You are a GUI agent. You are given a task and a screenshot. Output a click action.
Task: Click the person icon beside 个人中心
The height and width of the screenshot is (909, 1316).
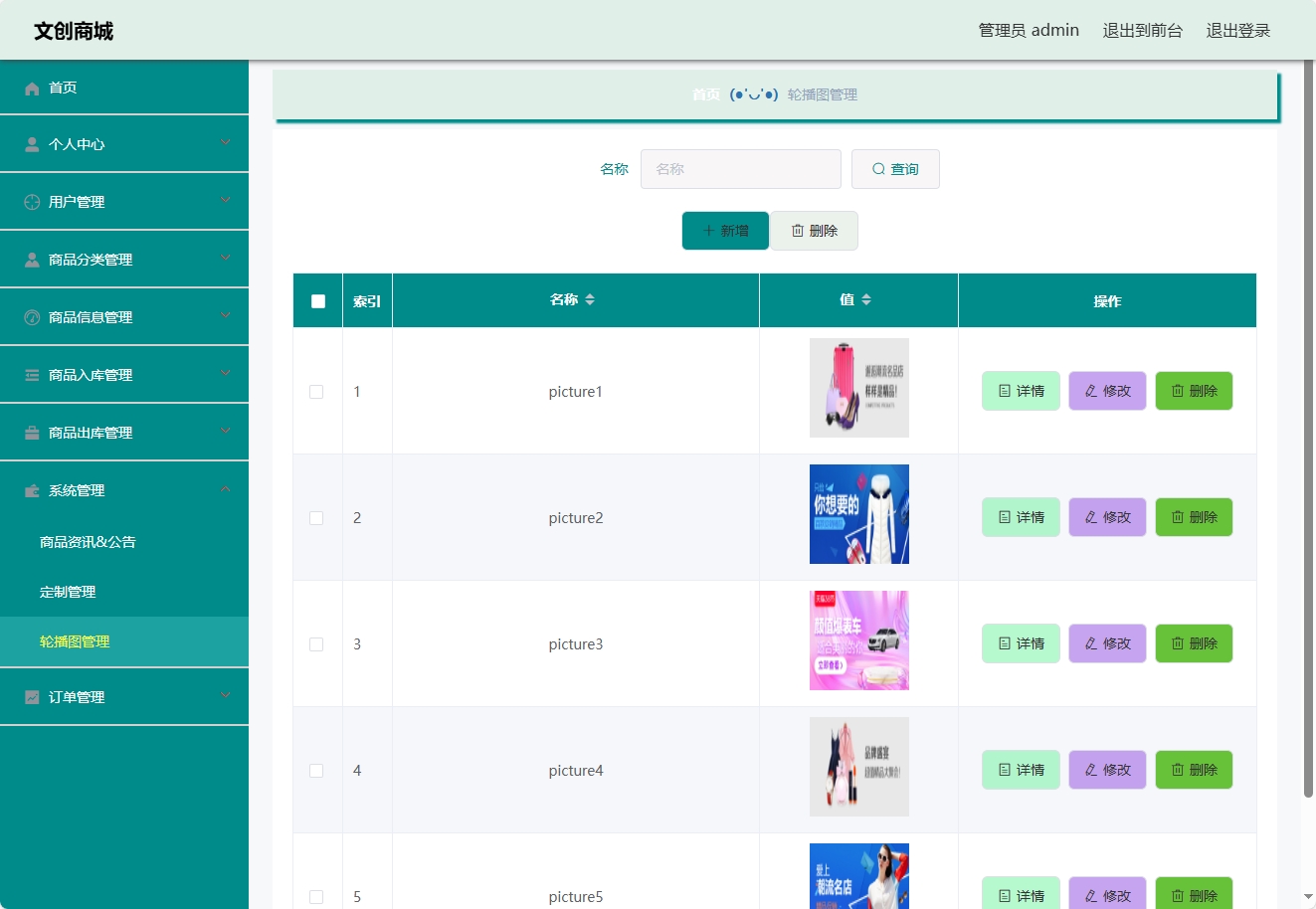32,145
